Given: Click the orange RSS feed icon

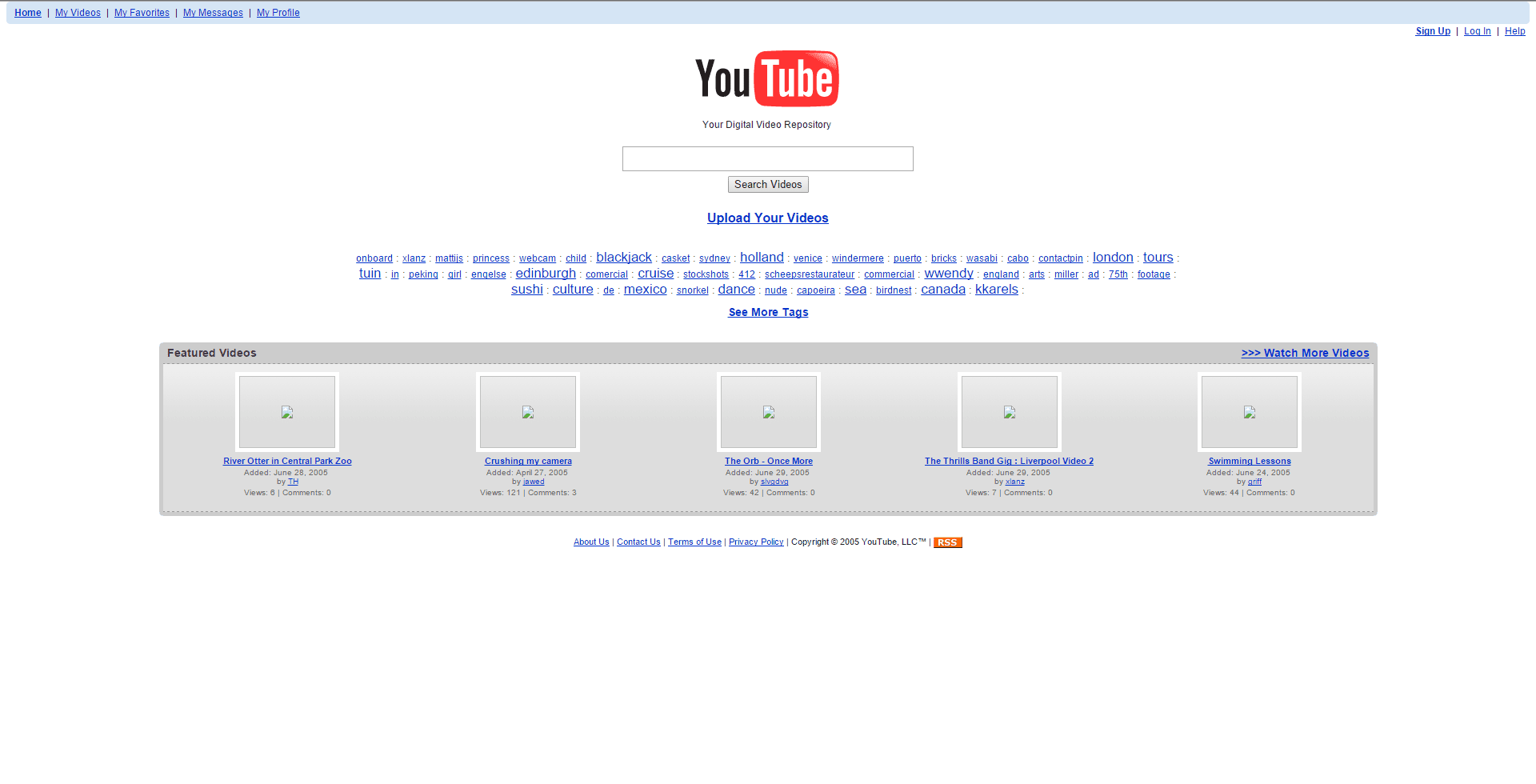Looking at the screenshot, I should [x=947, y=542].
